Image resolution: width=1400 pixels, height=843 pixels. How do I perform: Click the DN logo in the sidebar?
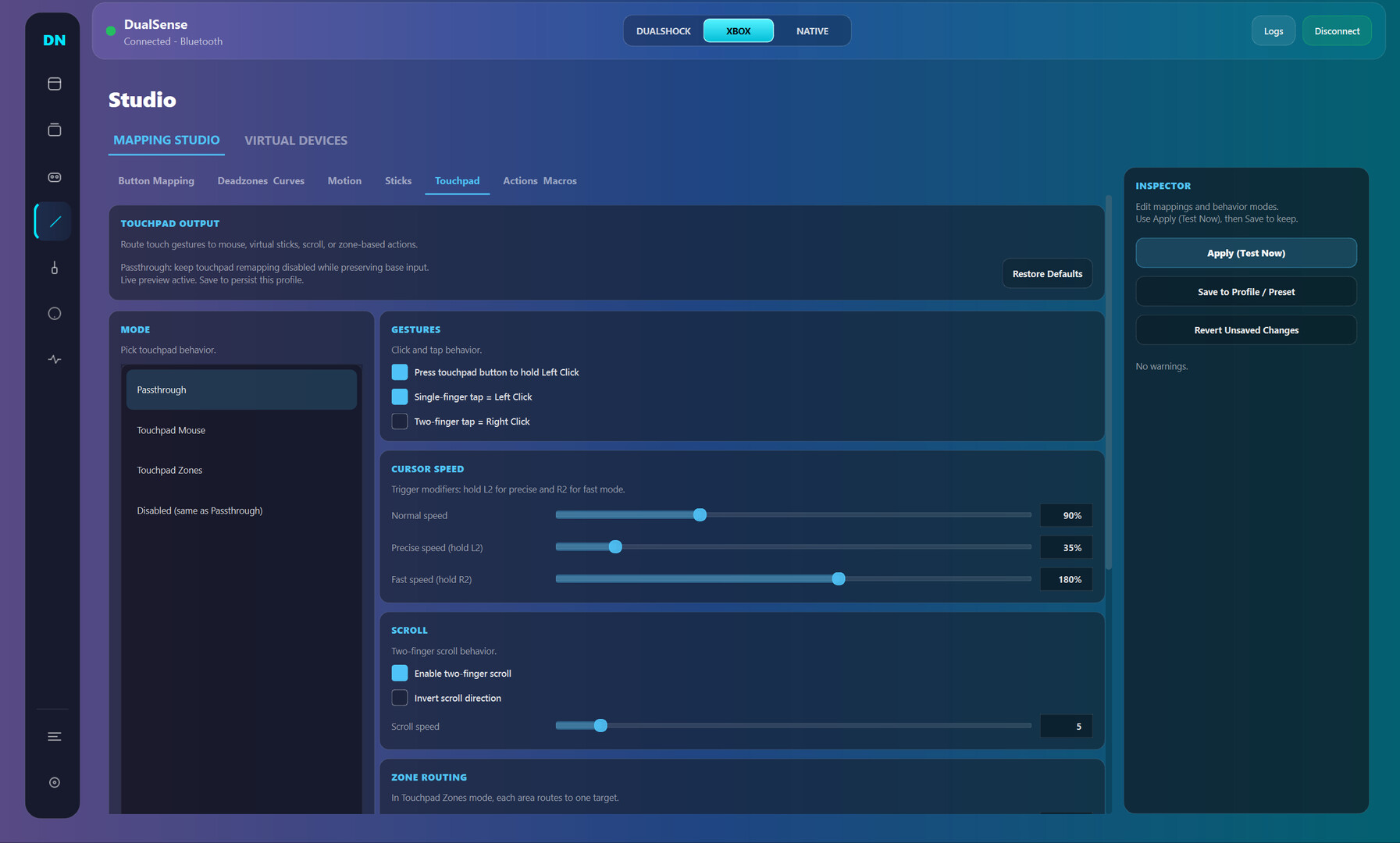point(54,41)
